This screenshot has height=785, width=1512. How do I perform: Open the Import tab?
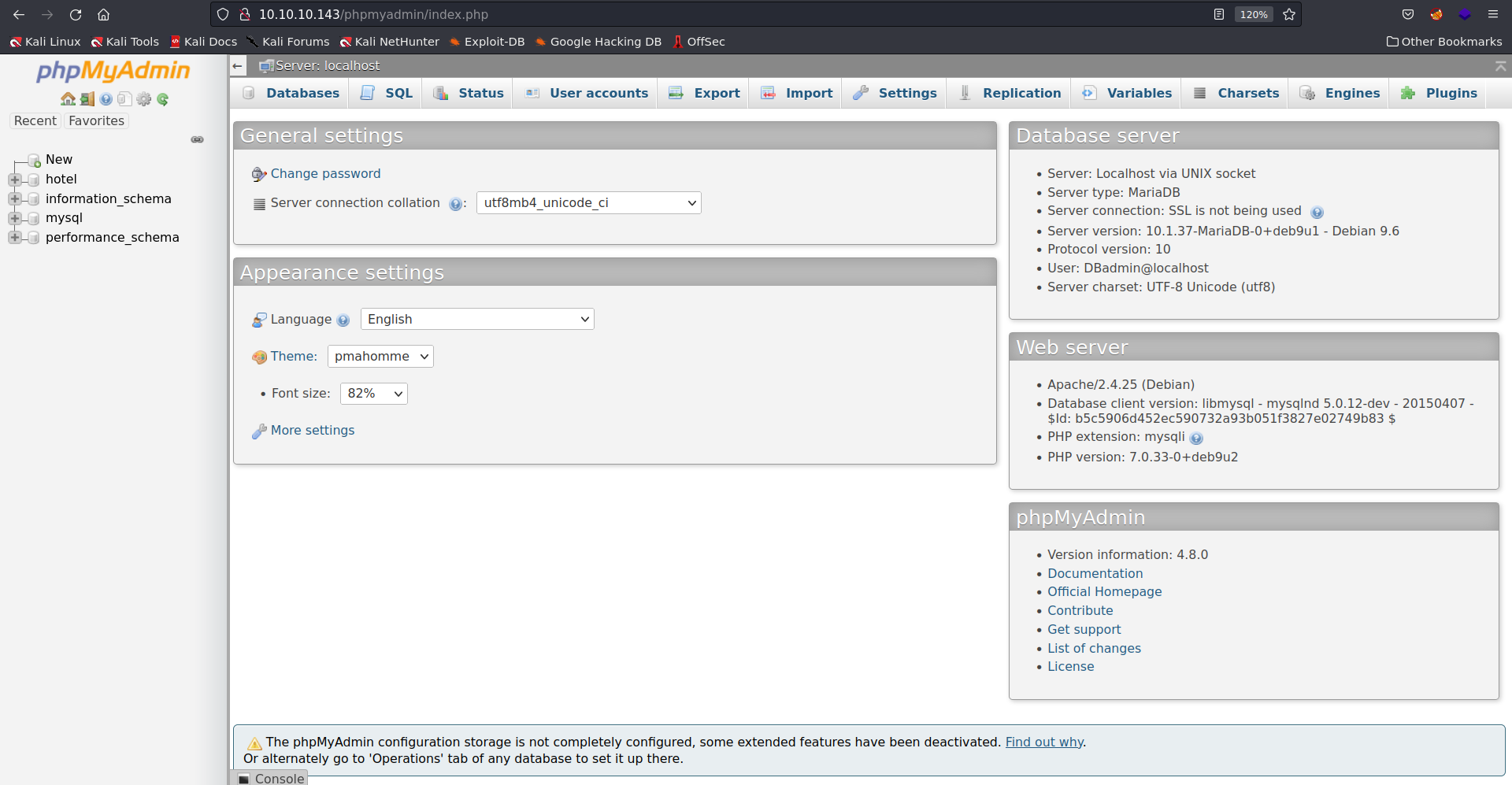(797, 93)
